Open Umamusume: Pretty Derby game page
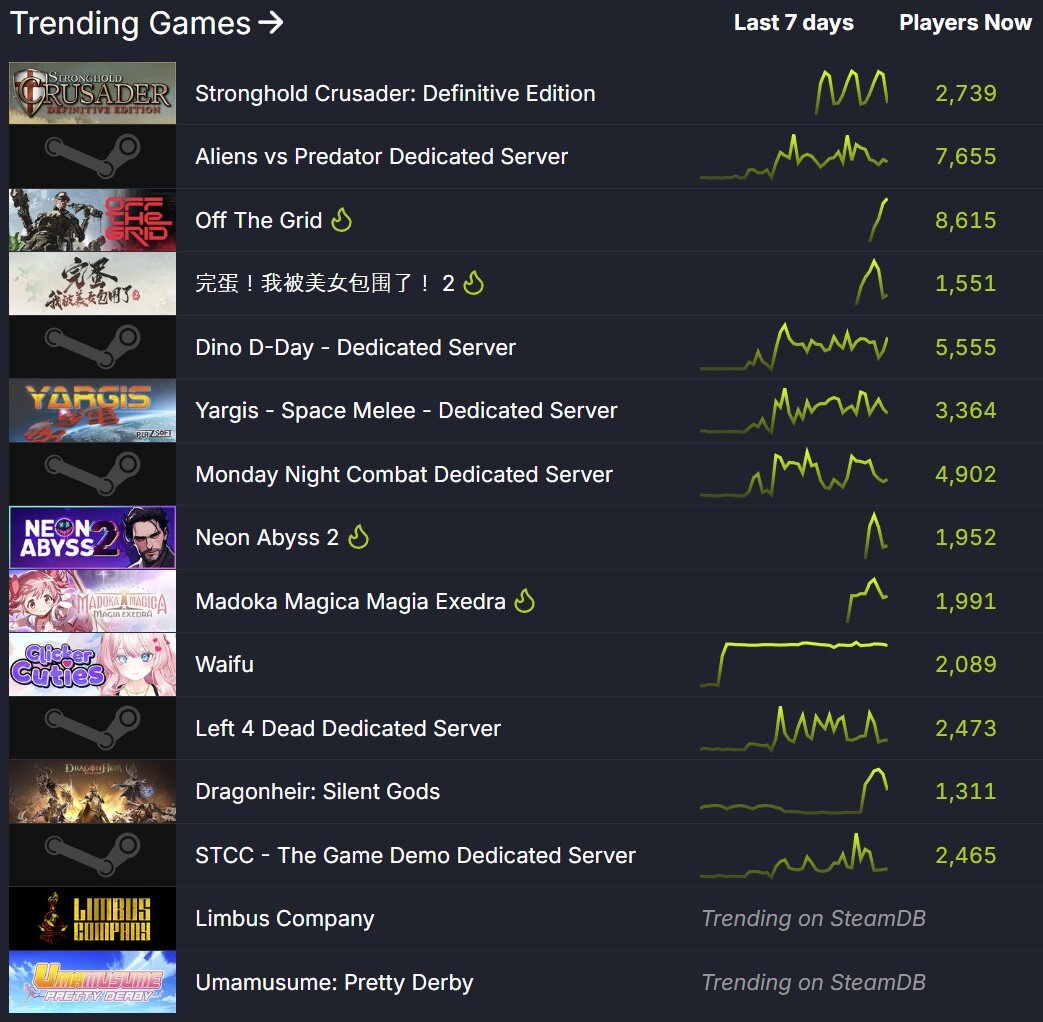 [335, 983]
